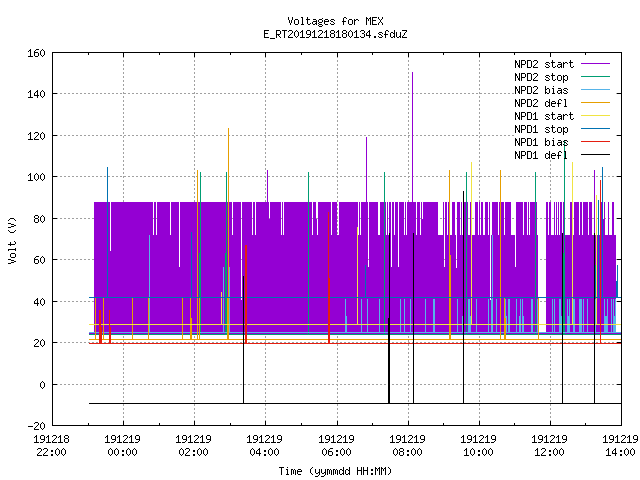The height and width of the screenshot is (480, 640).
Task: Click the 191219 08:00 time tick label
Action: [x=407, y=446]
